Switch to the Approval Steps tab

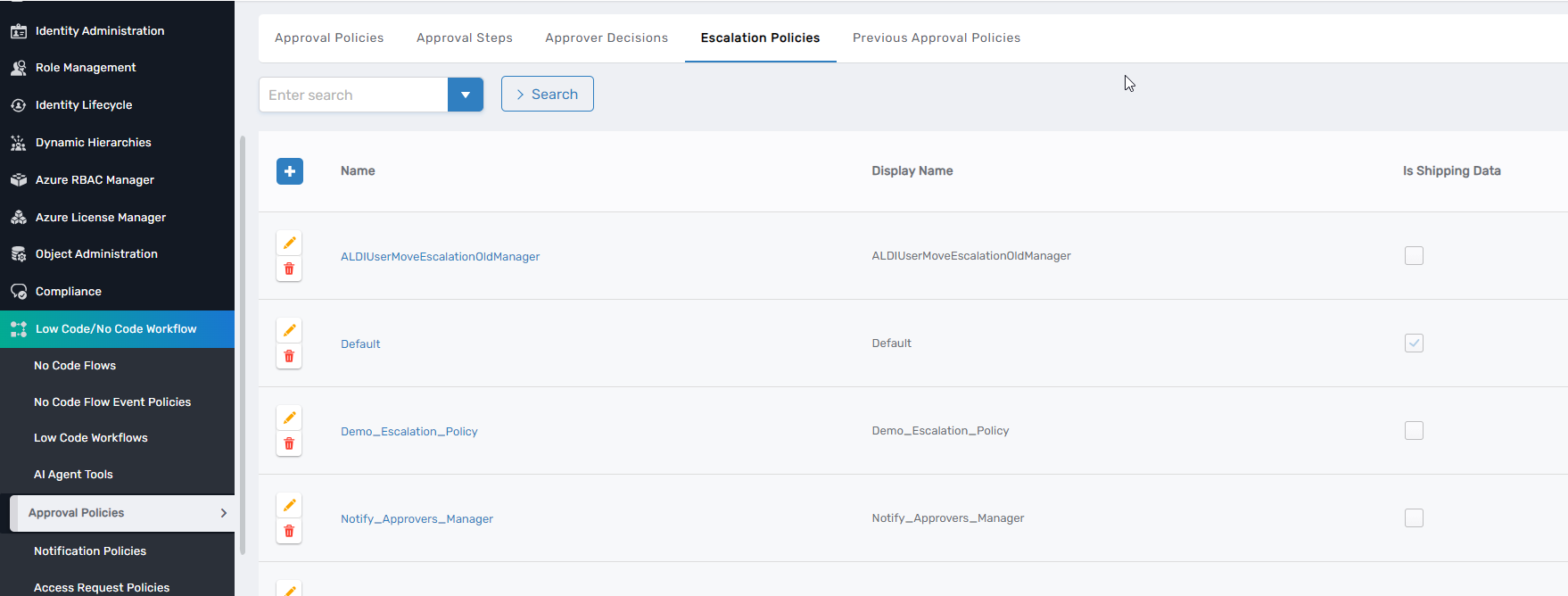pos(464,38)
